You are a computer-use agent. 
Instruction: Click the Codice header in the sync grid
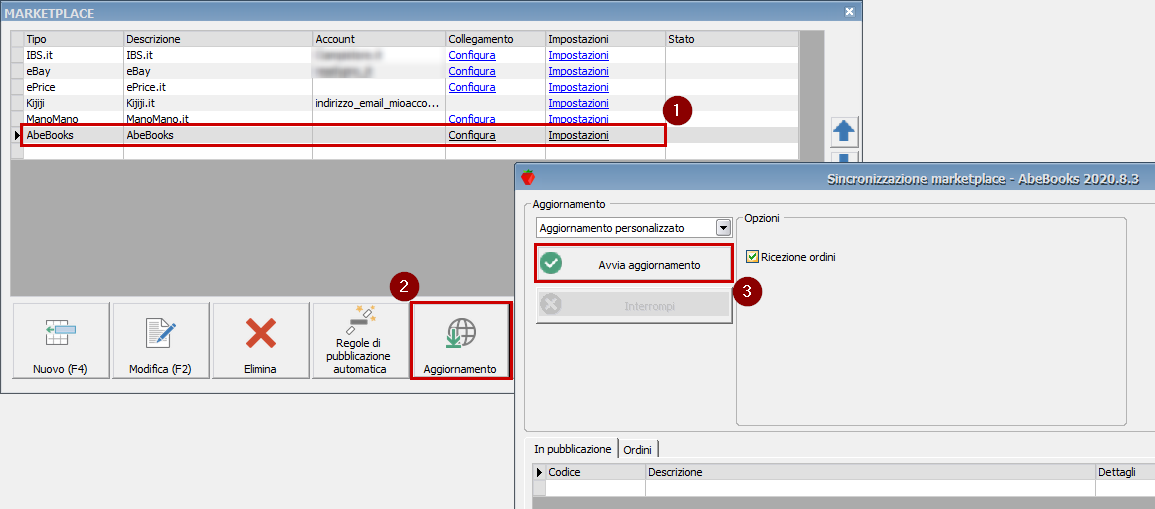pos(595,471)
